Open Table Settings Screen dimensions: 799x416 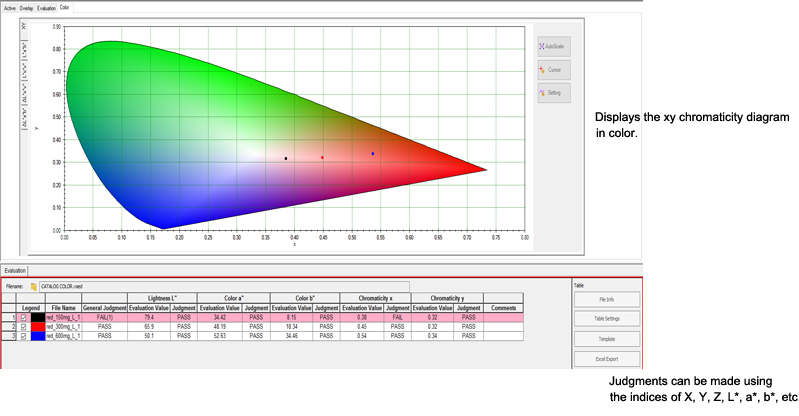(606, 318)
